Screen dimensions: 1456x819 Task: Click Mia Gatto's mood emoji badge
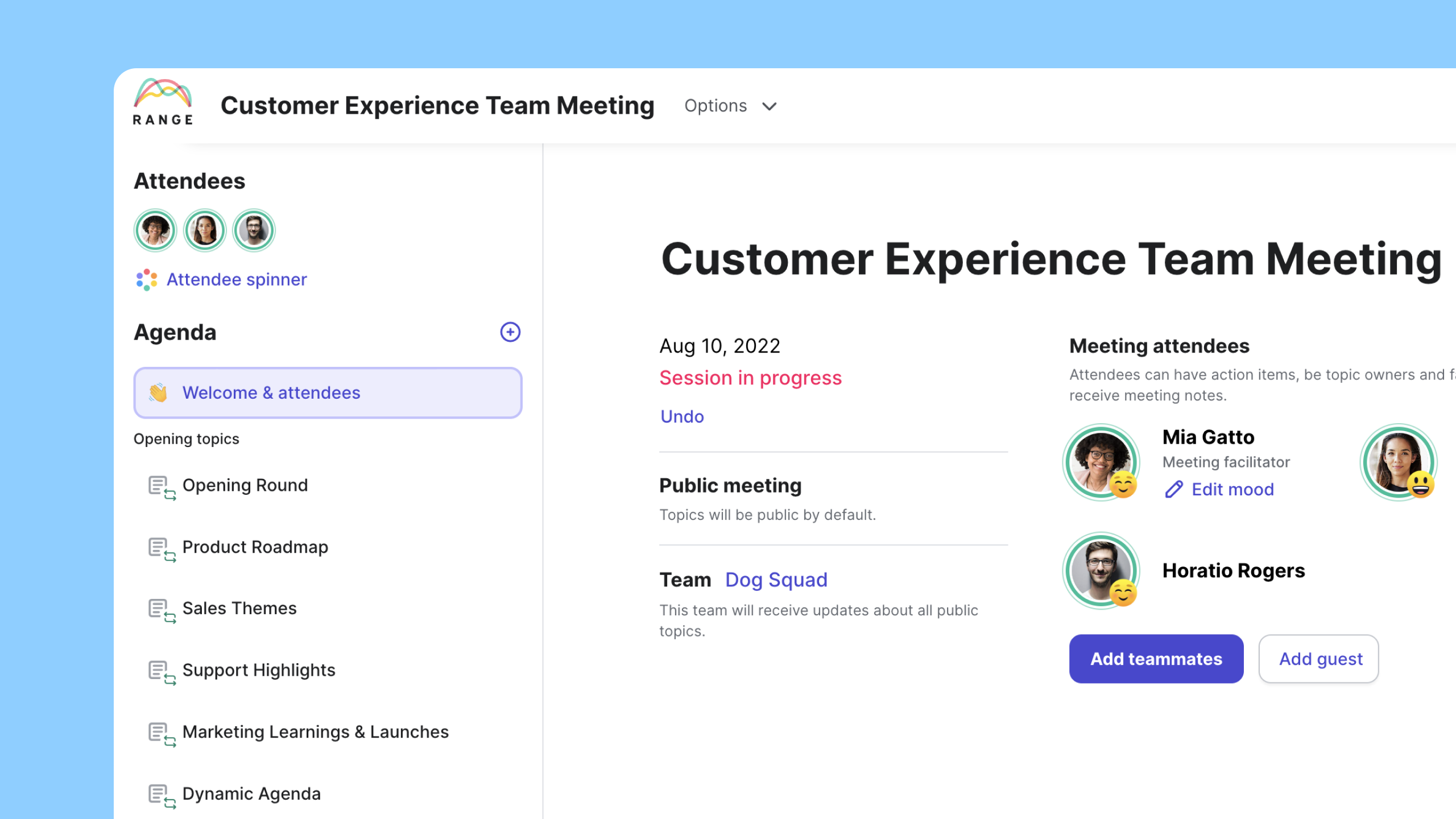1123,485
